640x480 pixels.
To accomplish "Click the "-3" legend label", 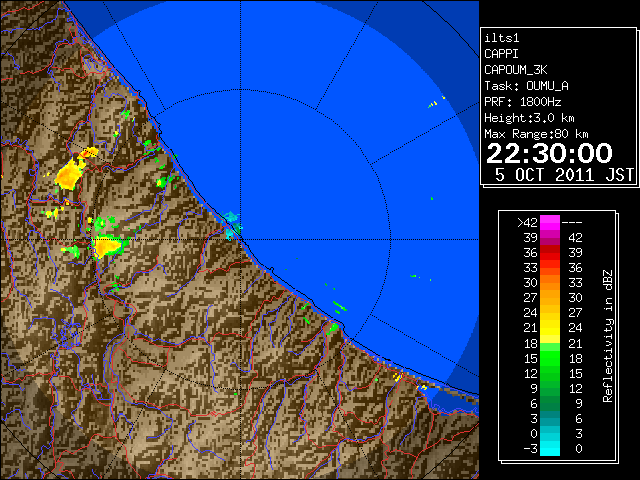I will point(530,449).
